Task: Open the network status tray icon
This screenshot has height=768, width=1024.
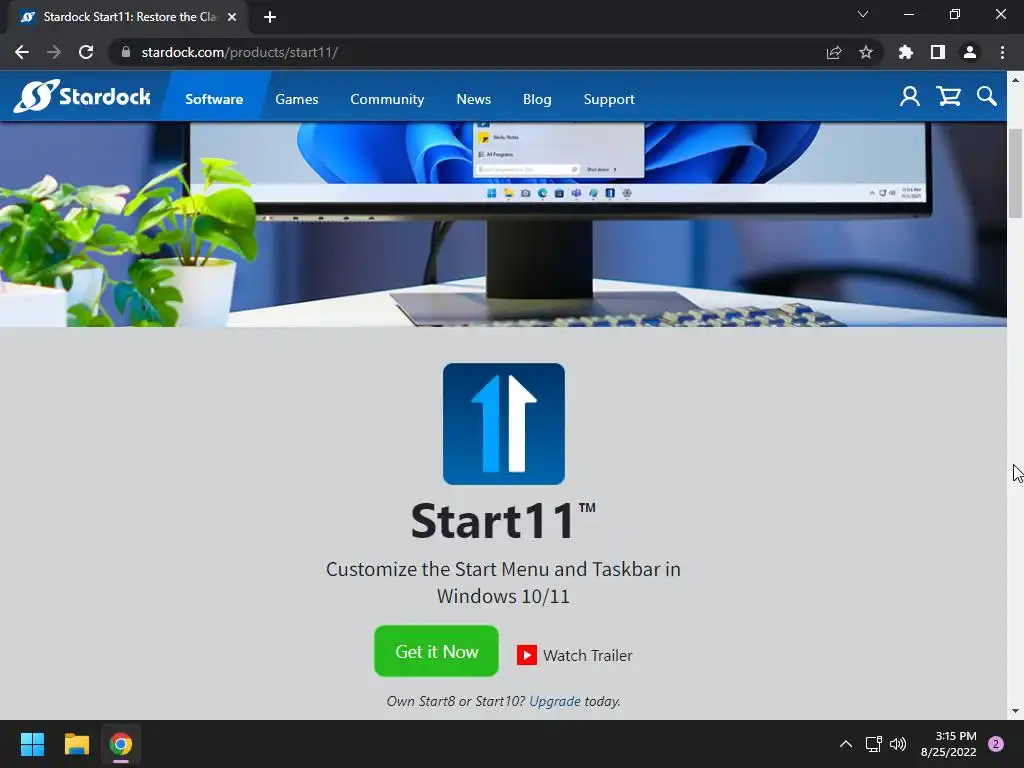Action: point(873,744)
